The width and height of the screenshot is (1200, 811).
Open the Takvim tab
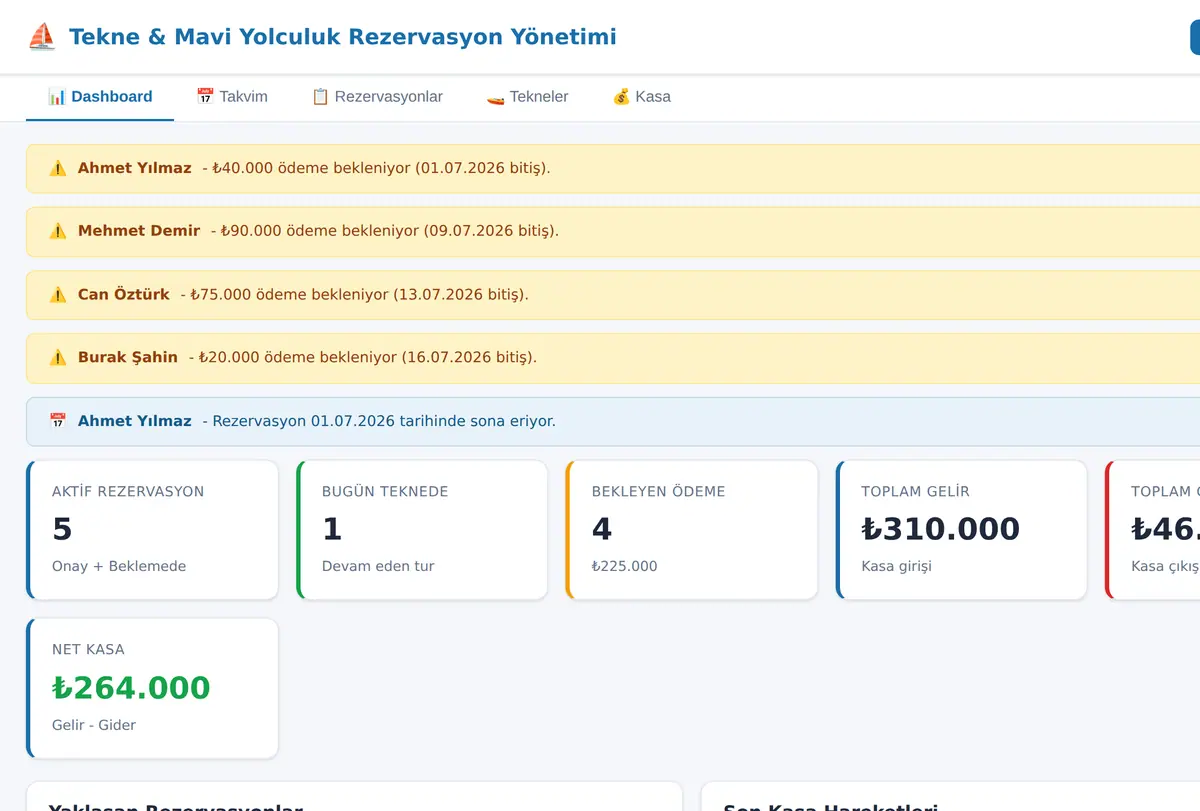coord(232,97)
